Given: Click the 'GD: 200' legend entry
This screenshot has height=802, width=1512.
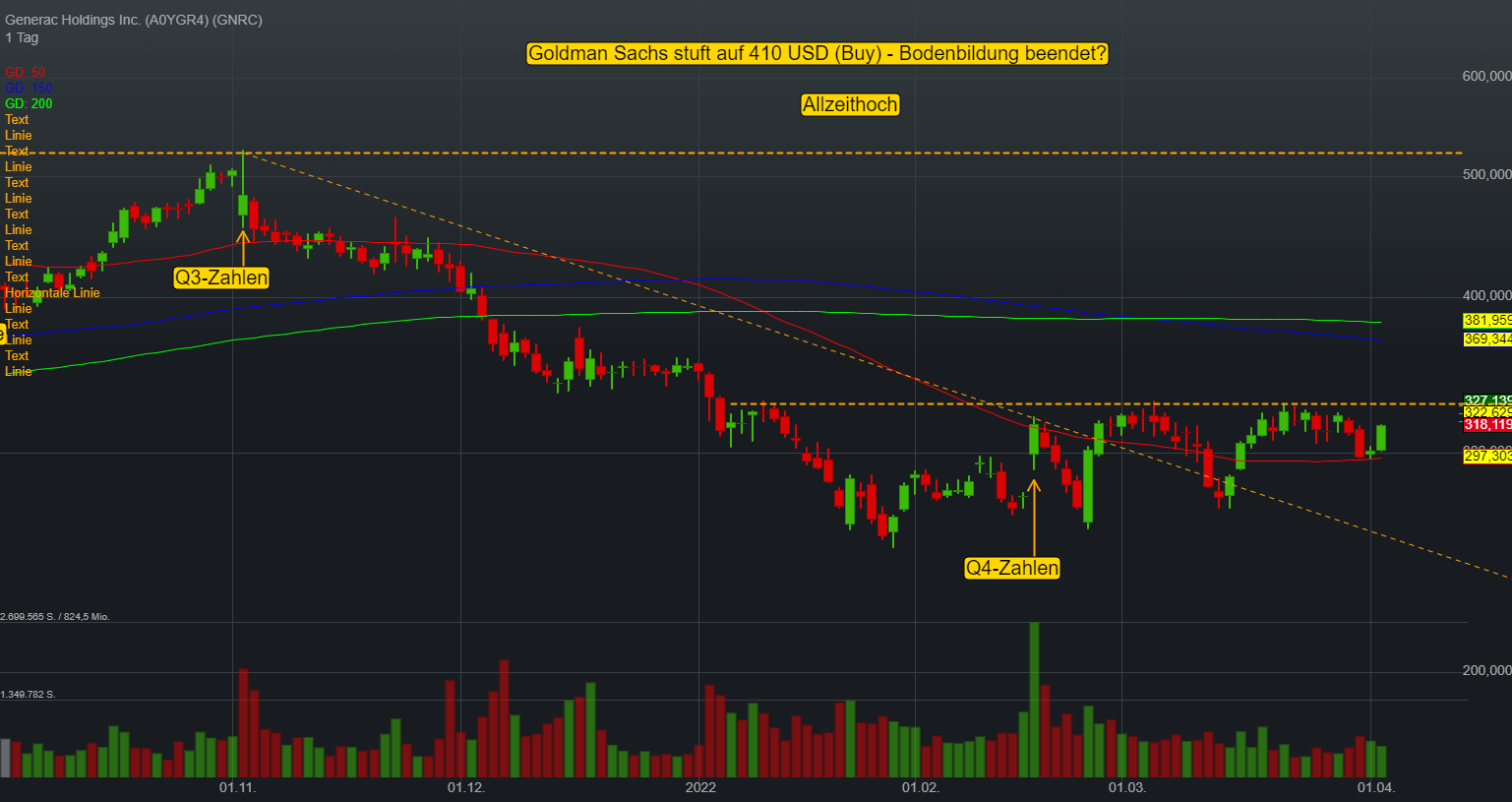Looking at the screenshot, I should (x=29, y=103).
